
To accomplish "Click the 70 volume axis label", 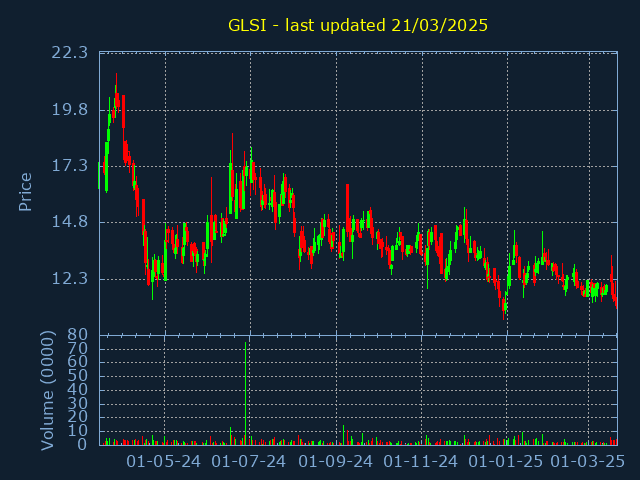I will click(77, 349).
